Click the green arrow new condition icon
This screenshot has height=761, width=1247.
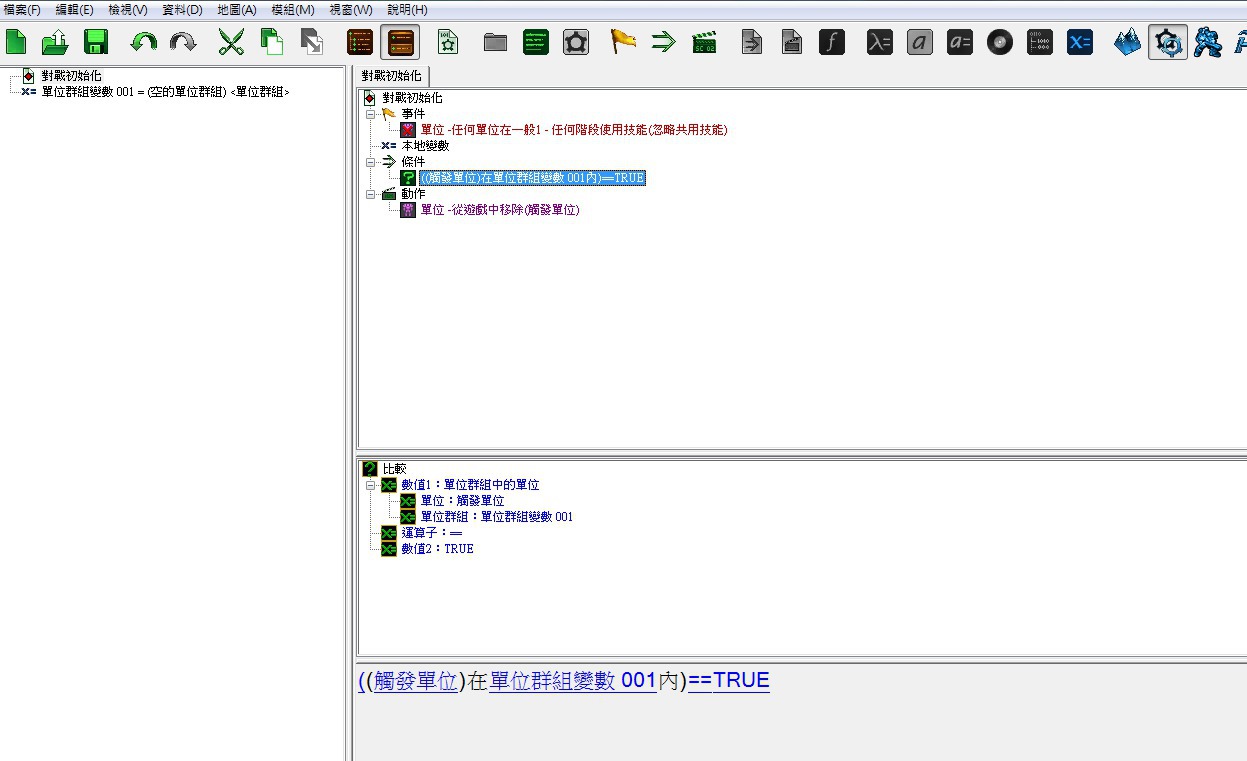[x=663, y=42]
